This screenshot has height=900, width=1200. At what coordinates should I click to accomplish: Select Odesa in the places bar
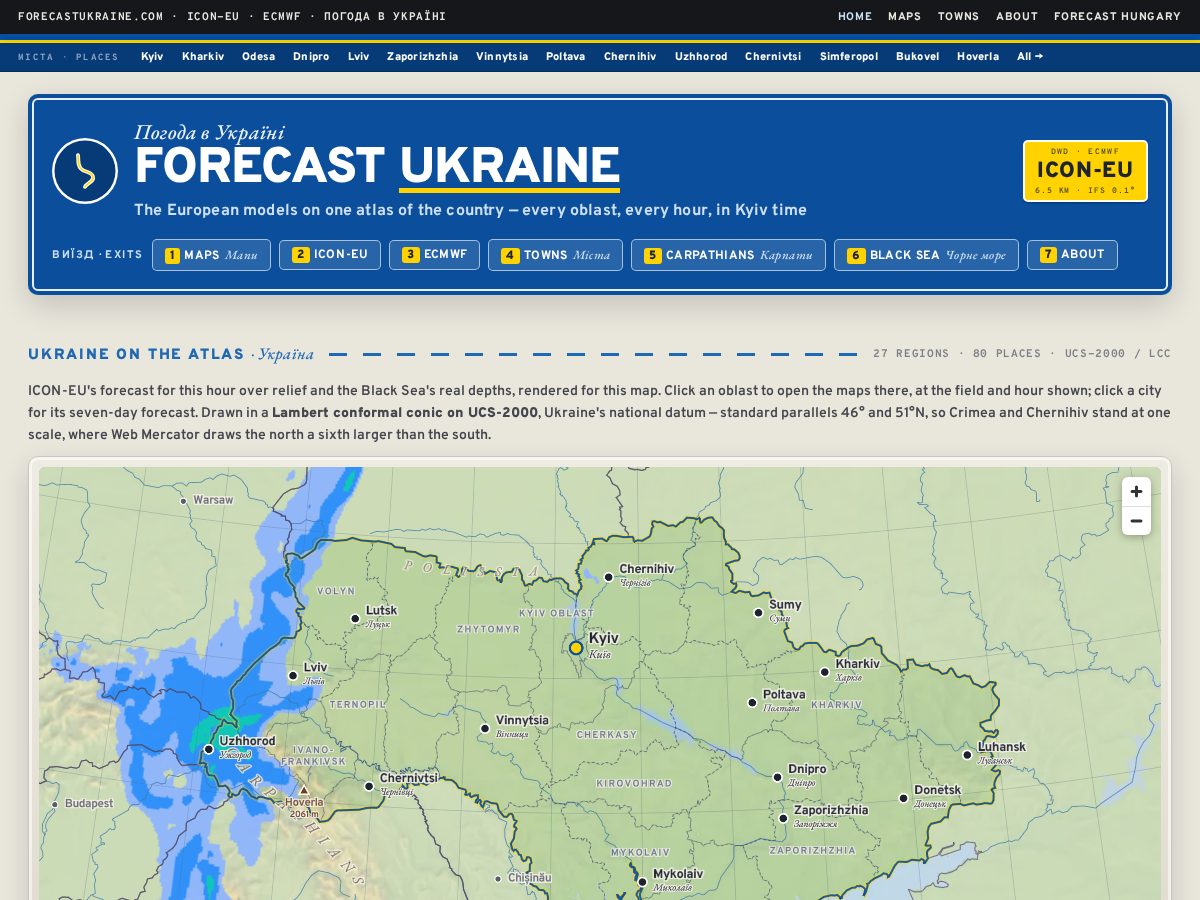258,57
